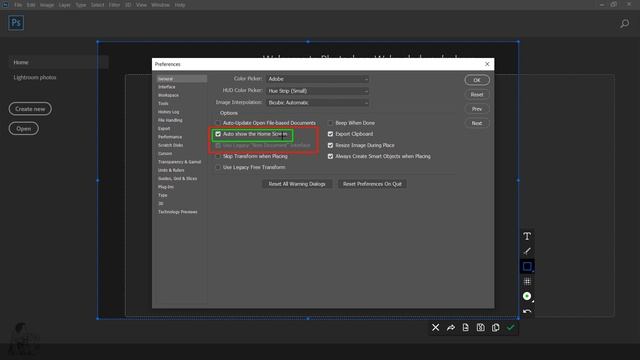Select General preferences category
The height and width of the screenshot is (360, 640).
[x=182, y=78]
